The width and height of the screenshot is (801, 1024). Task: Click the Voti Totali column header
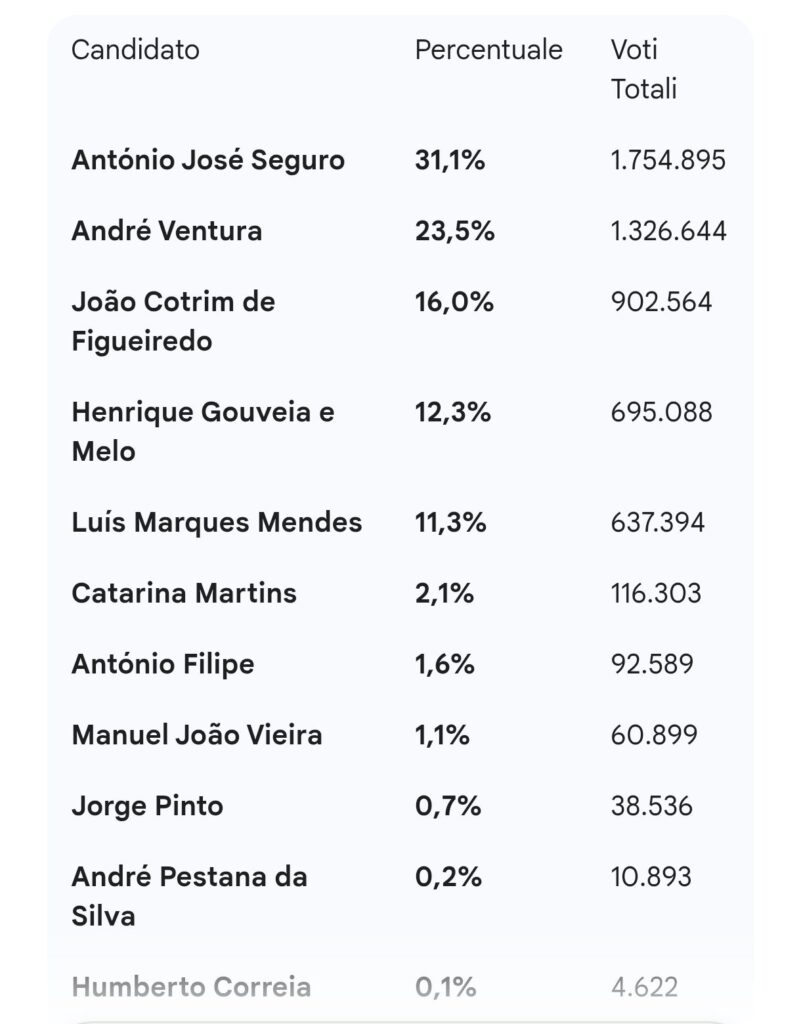tap(644, 69)
